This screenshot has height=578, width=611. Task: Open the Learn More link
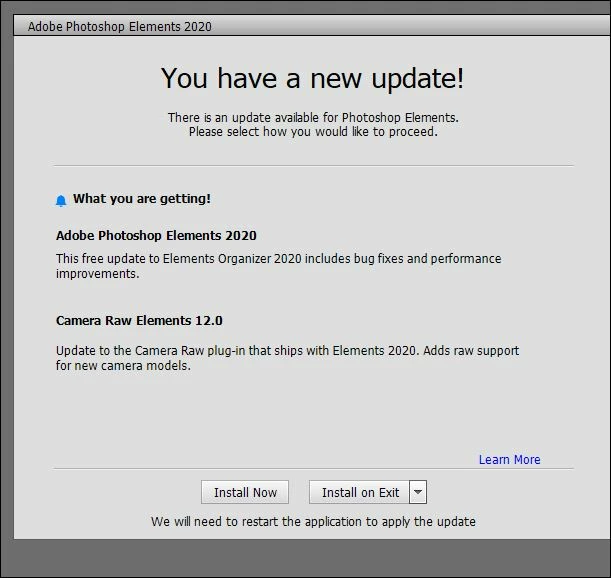[x=509, y=460]
